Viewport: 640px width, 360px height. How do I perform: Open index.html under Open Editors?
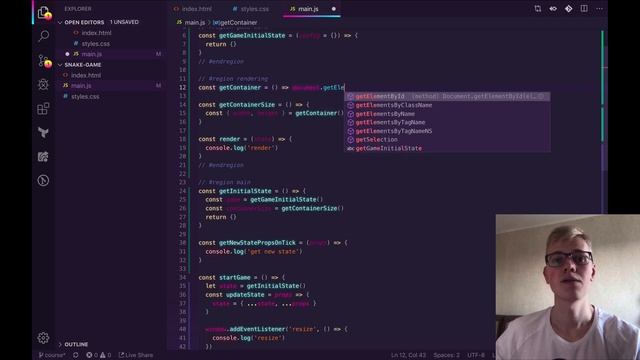tap(96, 33)
